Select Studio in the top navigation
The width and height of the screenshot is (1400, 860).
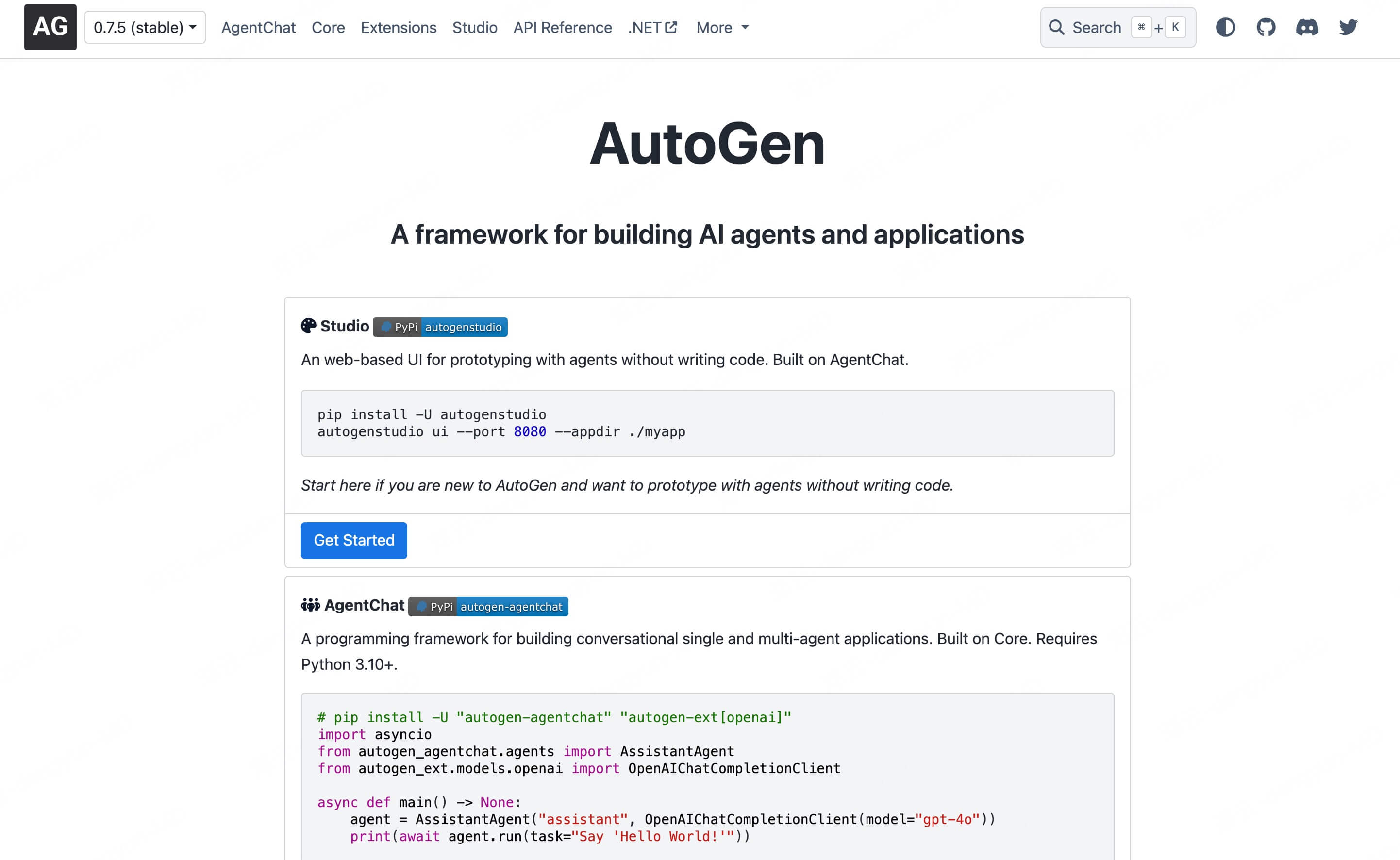pos(474,27)
